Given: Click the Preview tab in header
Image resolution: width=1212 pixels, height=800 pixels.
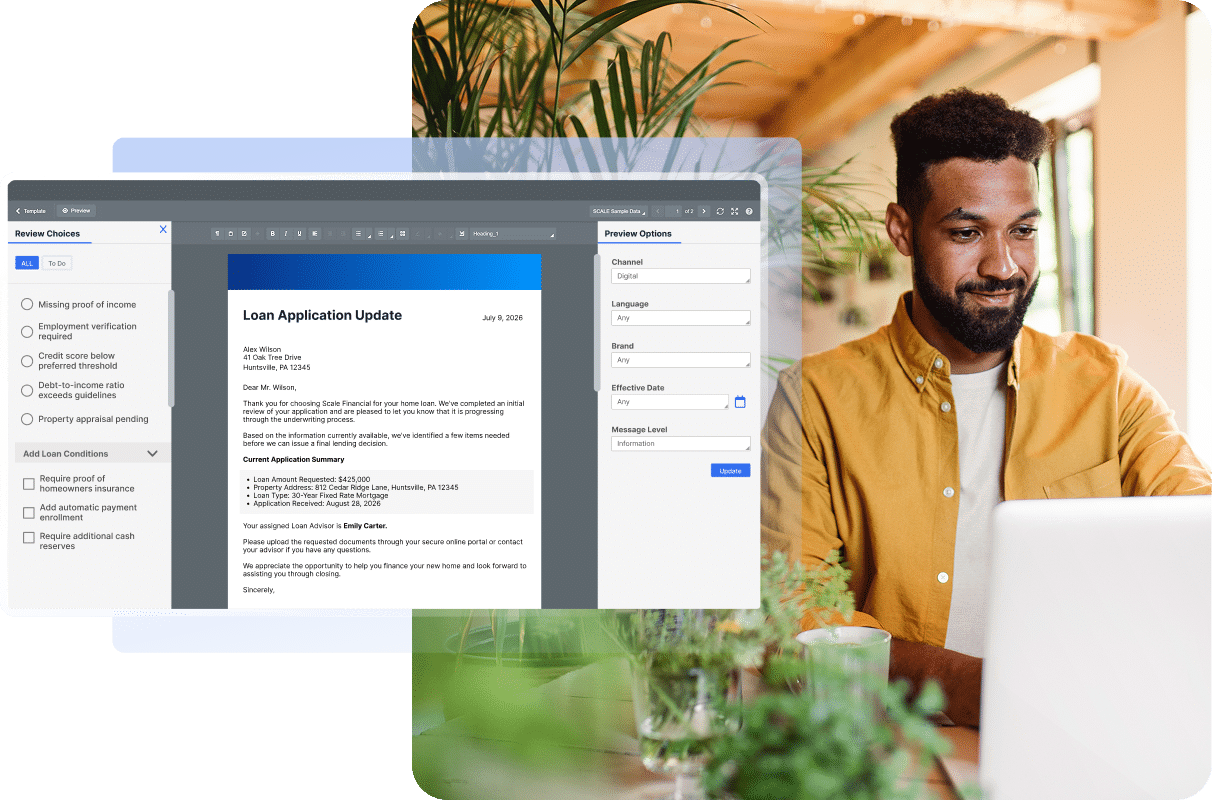Looking at the screenshot, I should pos(76,211).
